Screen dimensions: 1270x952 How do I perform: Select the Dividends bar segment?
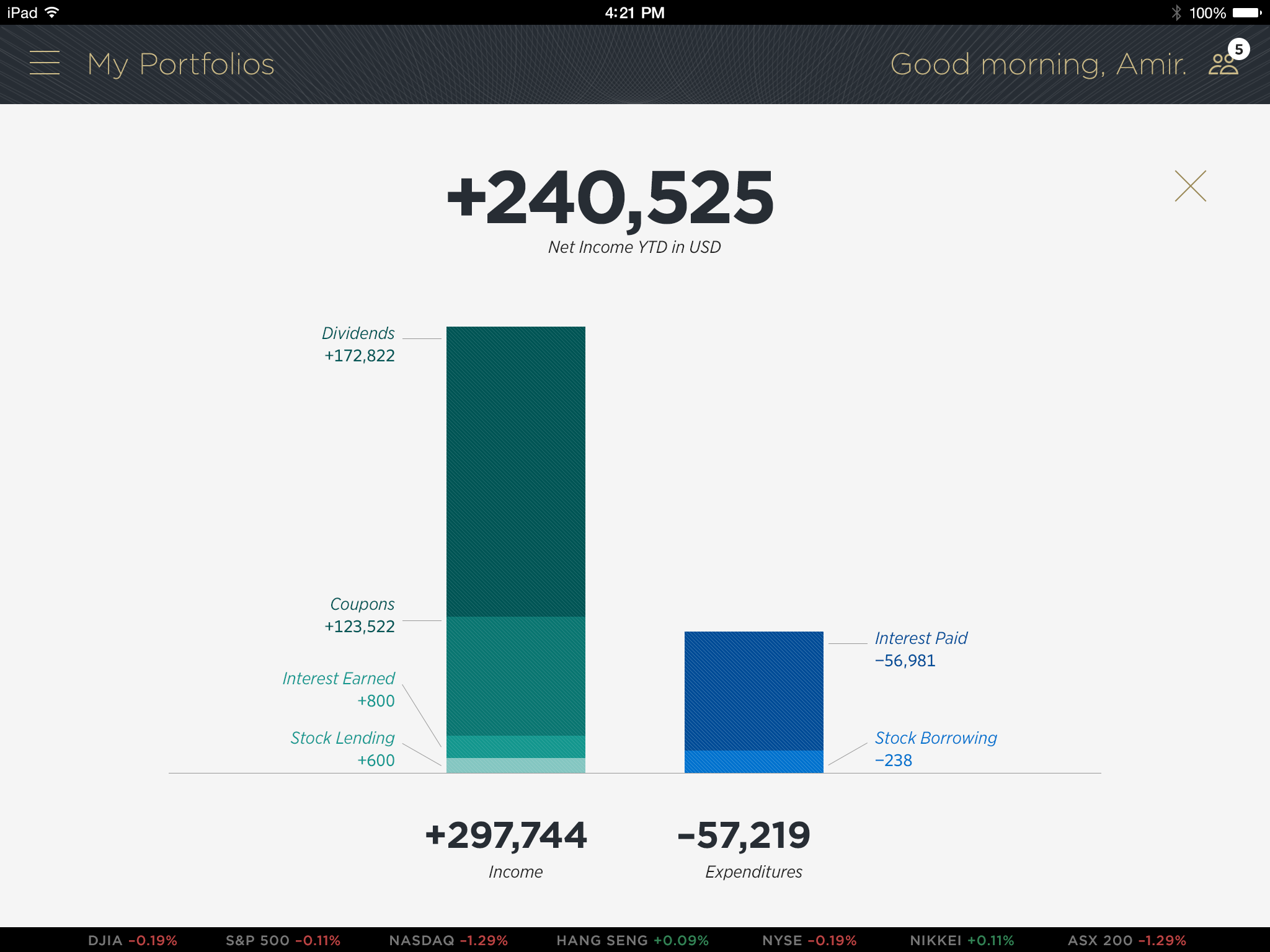point(515,471)
